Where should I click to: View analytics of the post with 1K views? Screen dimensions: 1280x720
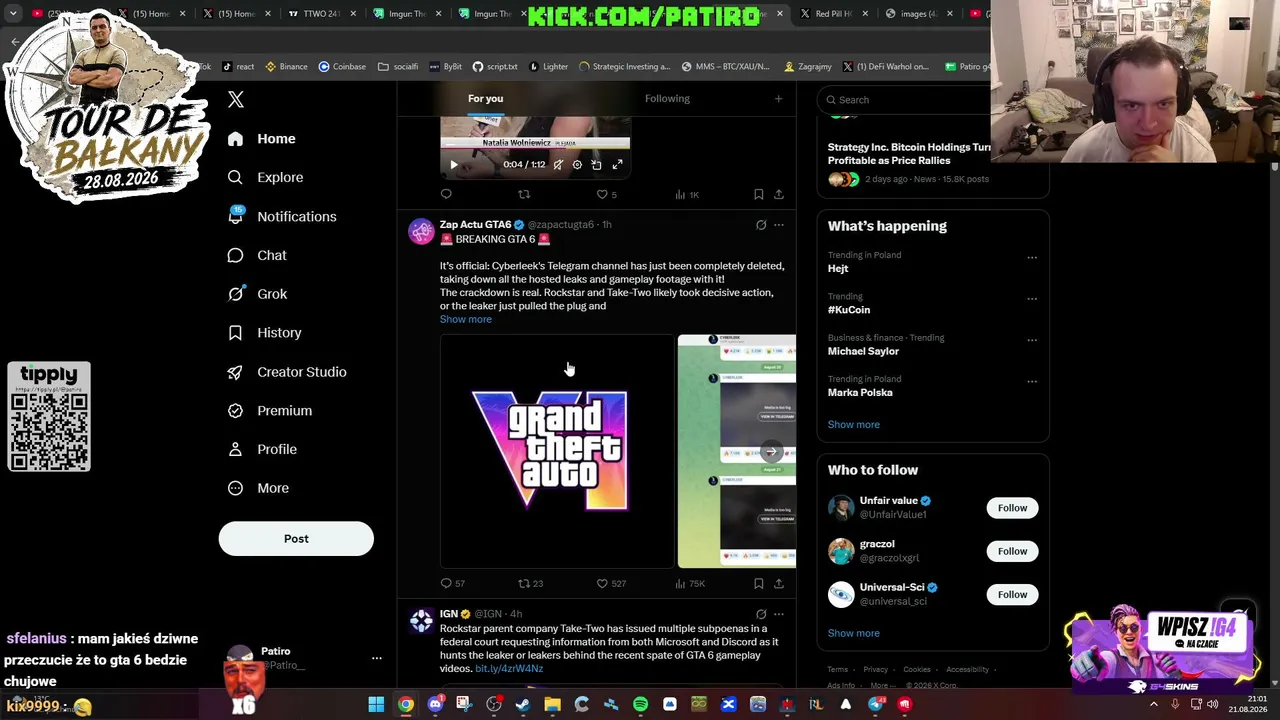(687, 194)
